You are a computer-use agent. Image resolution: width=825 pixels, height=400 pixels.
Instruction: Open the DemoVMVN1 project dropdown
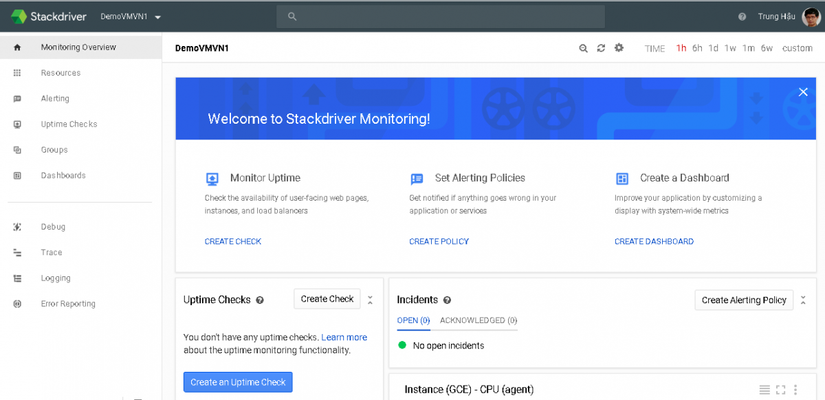click(x=130, y=16)
